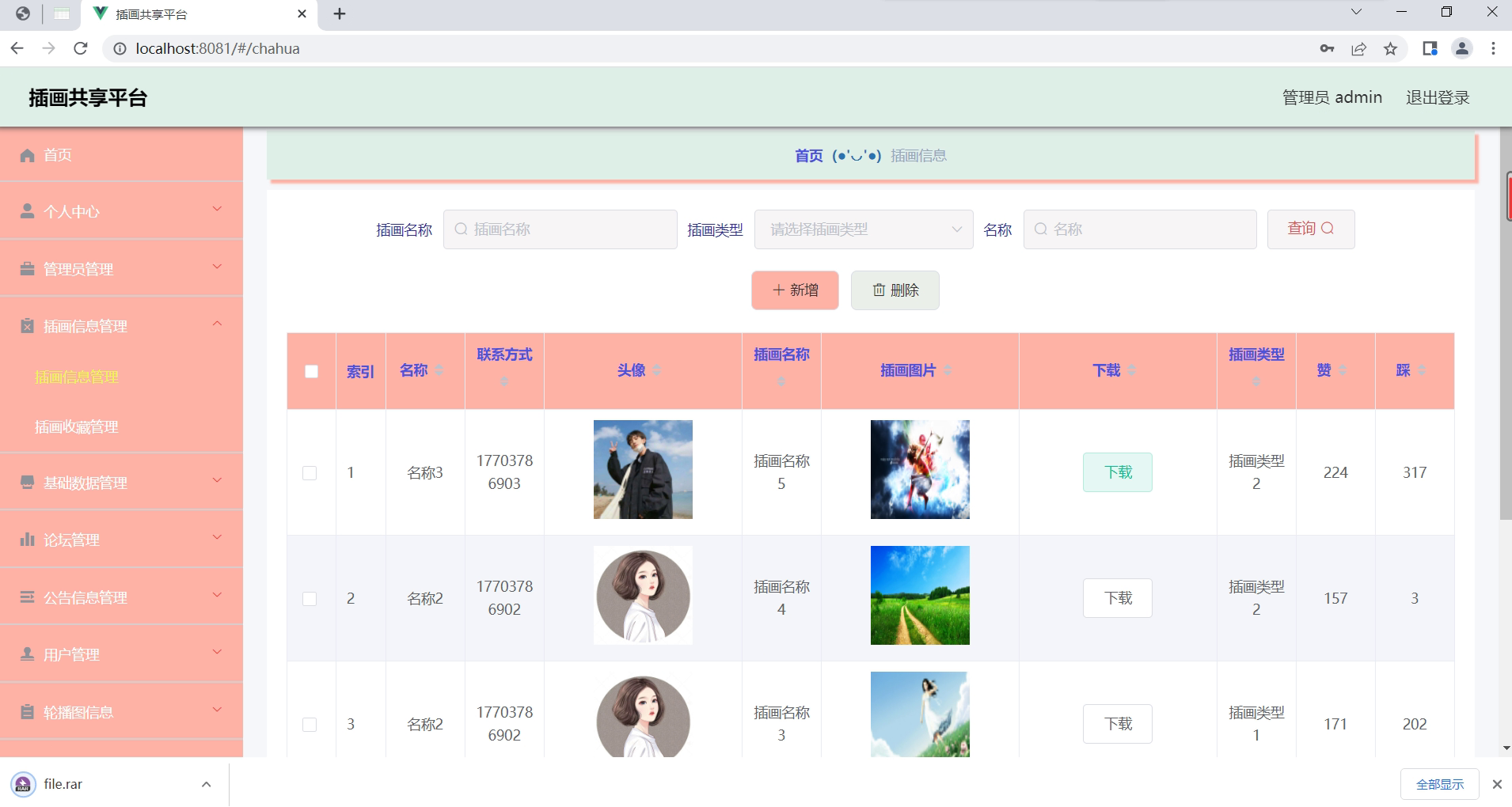The width and height of the screenshot is (1512, 807).
Task: Click the briefcase icon beside 管理员管理
Action: 27,269
